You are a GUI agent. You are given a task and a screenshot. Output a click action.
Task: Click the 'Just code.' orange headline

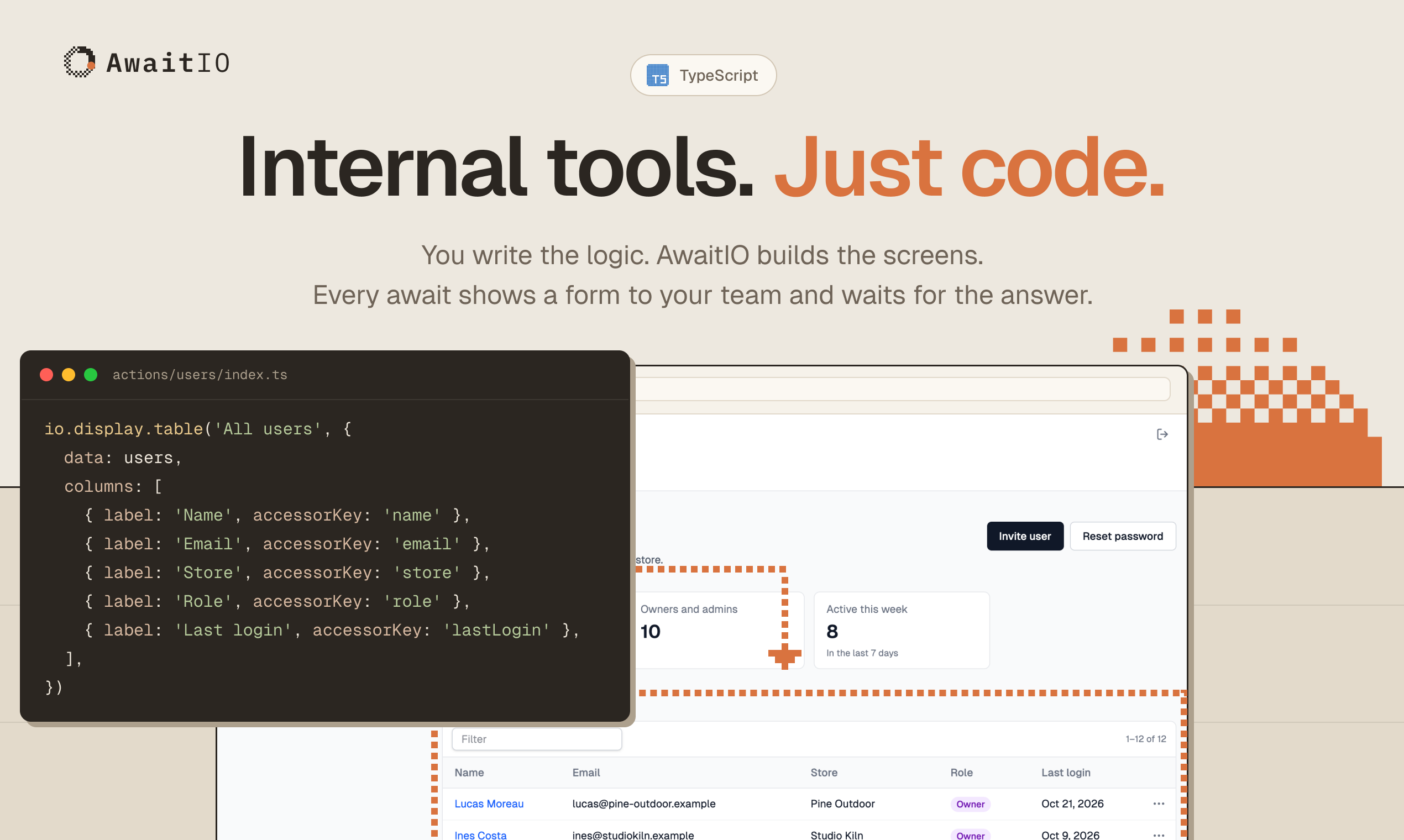pyautogui.click(x=968, y=167)
